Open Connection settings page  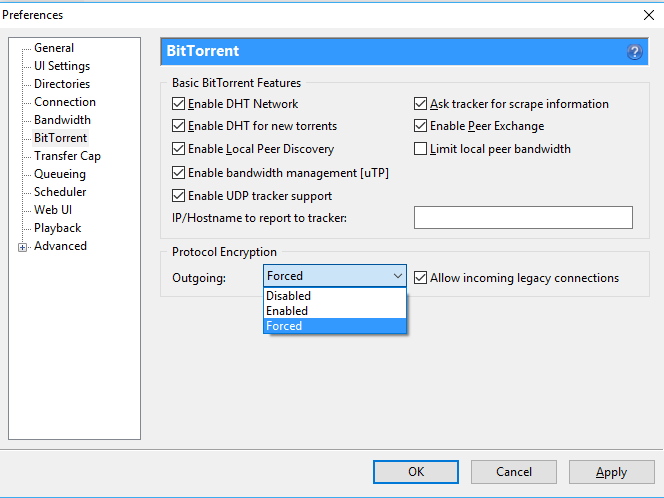tap(65, 102)
